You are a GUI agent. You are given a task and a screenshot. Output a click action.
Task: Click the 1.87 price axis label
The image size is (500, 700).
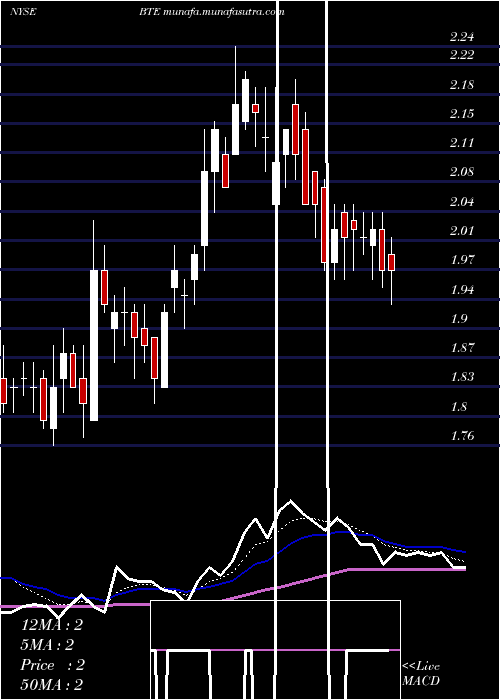point(462,348)
